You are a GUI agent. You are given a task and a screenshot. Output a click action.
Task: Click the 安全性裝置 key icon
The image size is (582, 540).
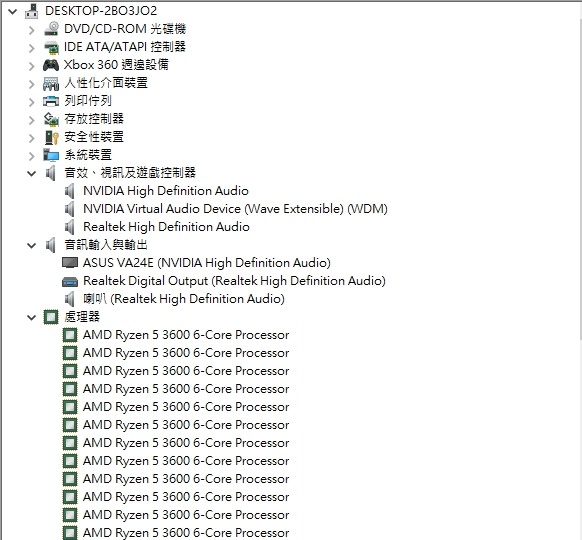point(51,137)
